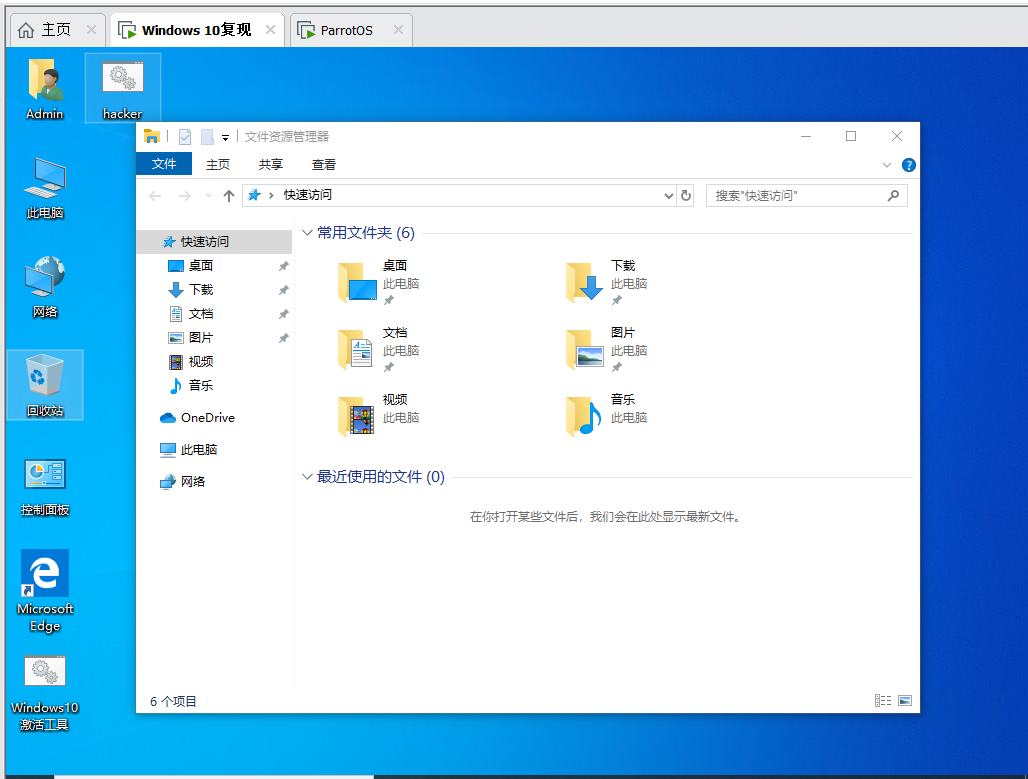
Task: Select the 视频 folder in frequent folders
Action: point(380,416)
